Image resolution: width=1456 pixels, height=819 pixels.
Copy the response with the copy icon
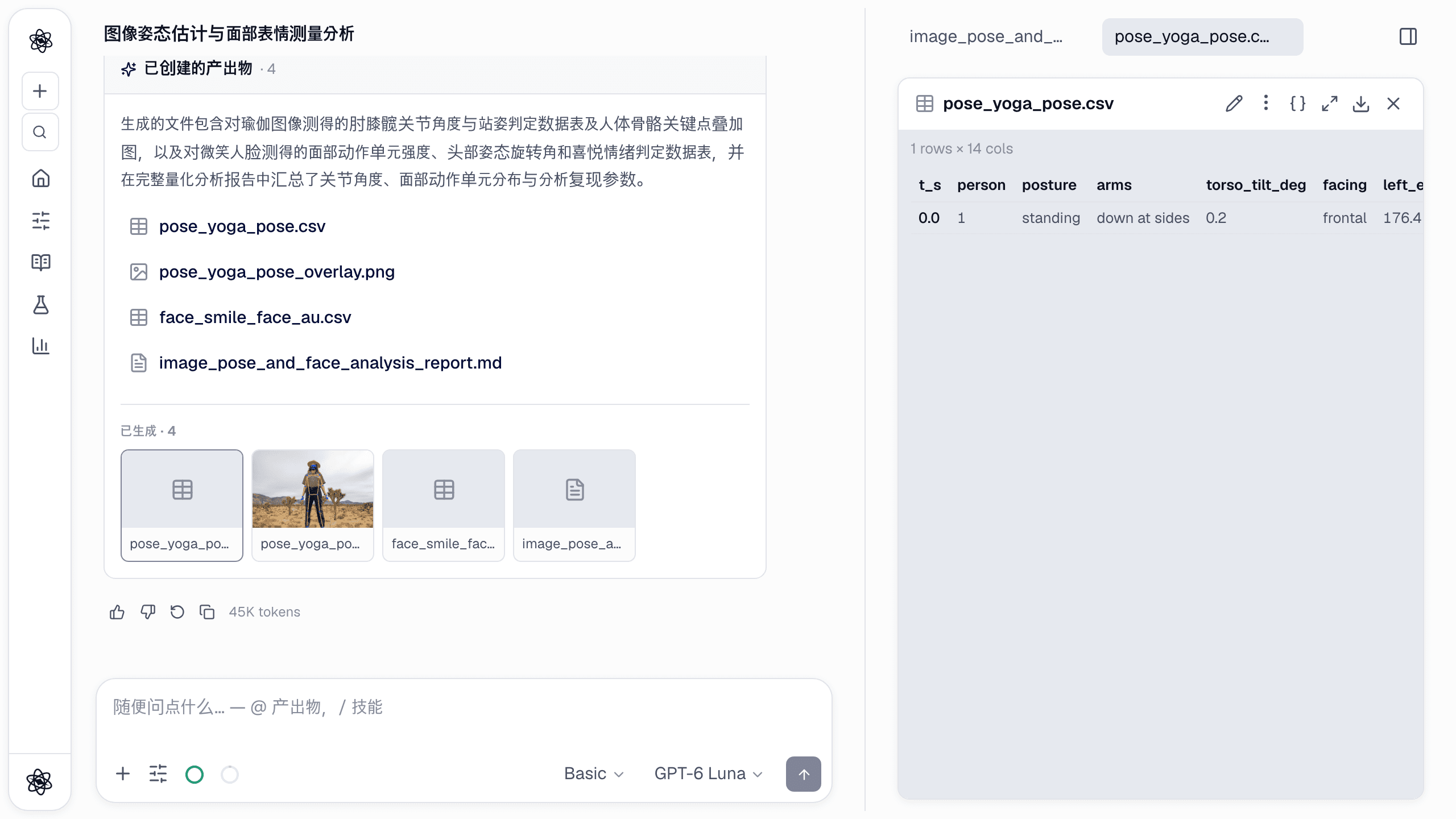pyautogui.click(x=207, y=612)
